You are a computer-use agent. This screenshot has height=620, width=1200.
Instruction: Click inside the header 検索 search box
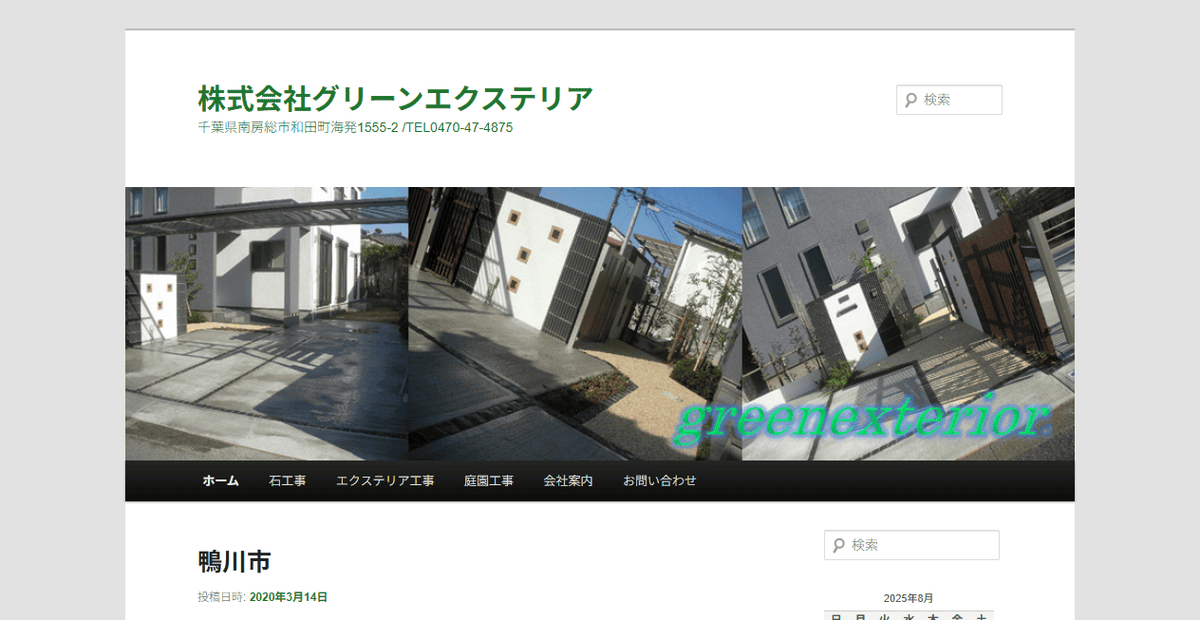pyautogui.click(x=955, y=99)
